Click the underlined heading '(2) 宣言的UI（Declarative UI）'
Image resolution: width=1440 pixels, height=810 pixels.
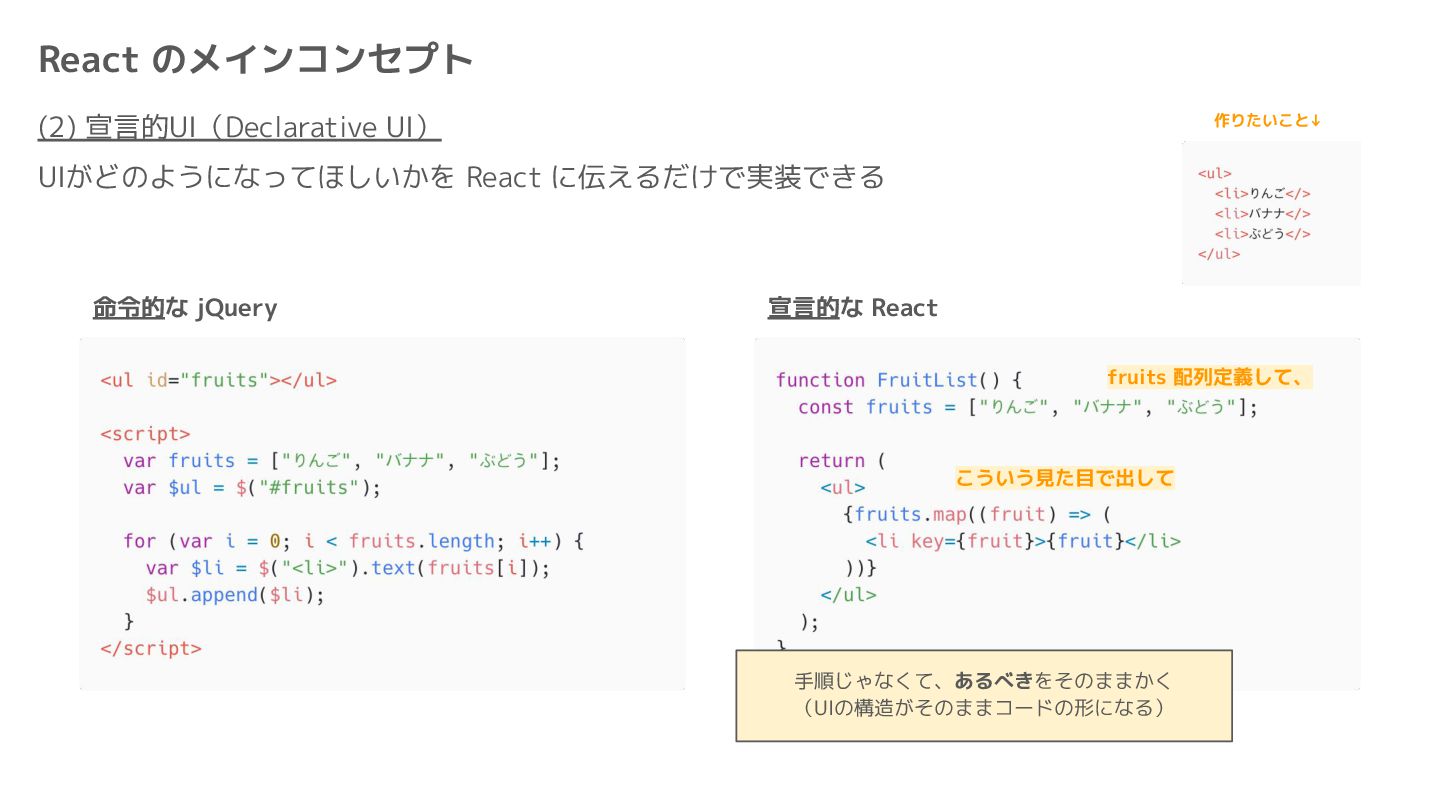point(239,128)
